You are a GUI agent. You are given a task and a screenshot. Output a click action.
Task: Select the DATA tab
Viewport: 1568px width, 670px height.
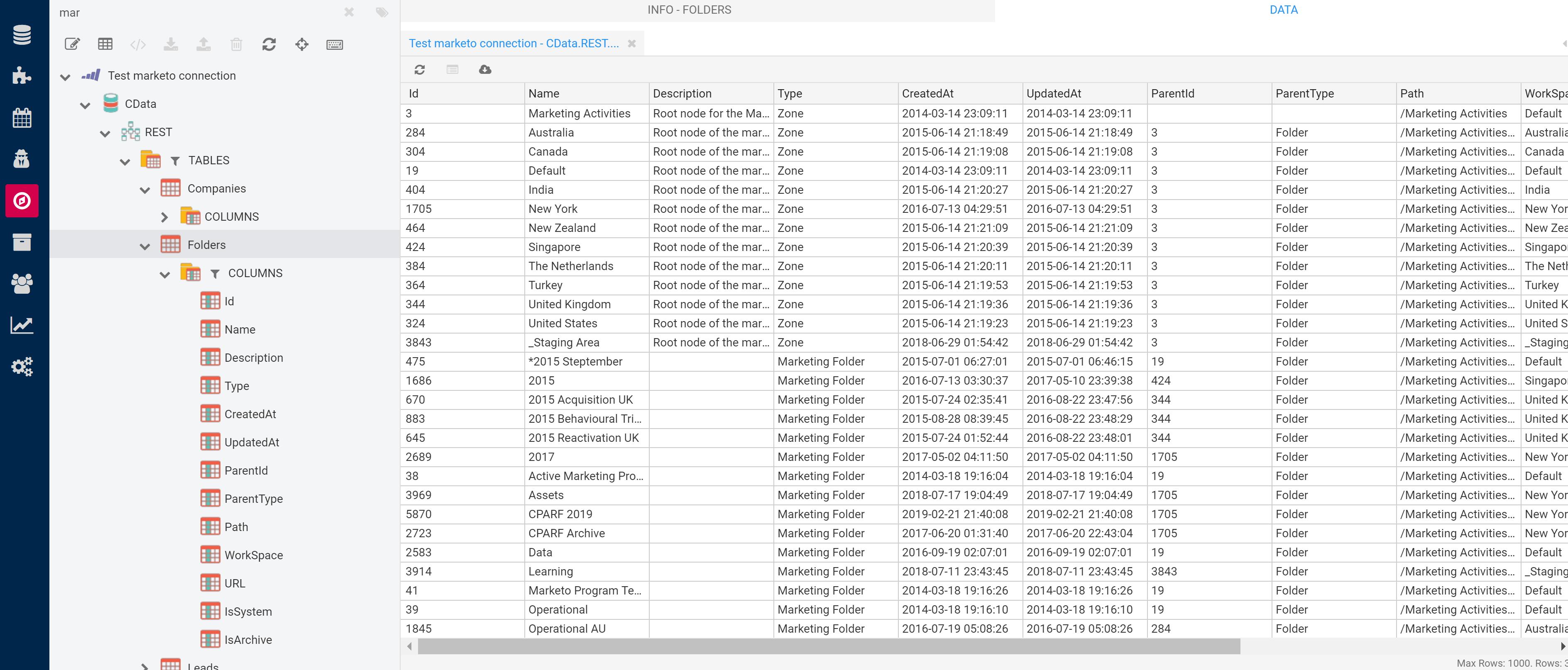click(x=1283, y=10)
